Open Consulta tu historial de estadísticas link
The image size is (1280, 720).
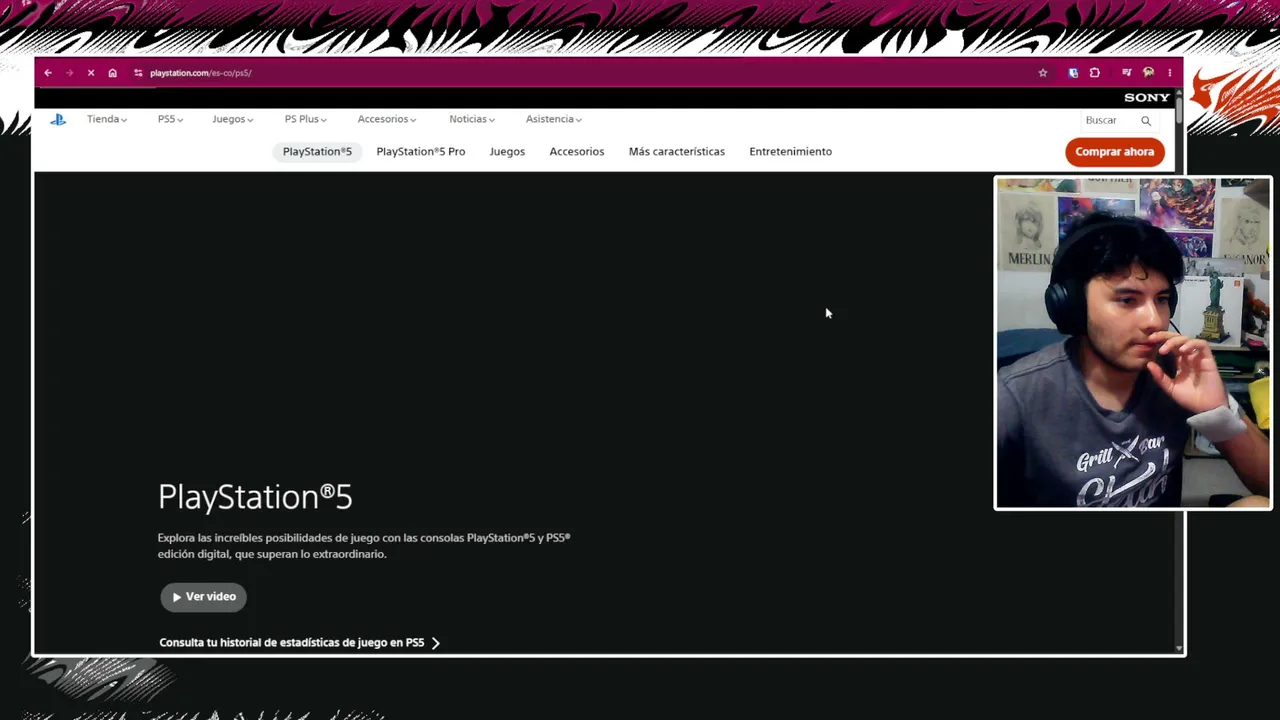(300, 643)
